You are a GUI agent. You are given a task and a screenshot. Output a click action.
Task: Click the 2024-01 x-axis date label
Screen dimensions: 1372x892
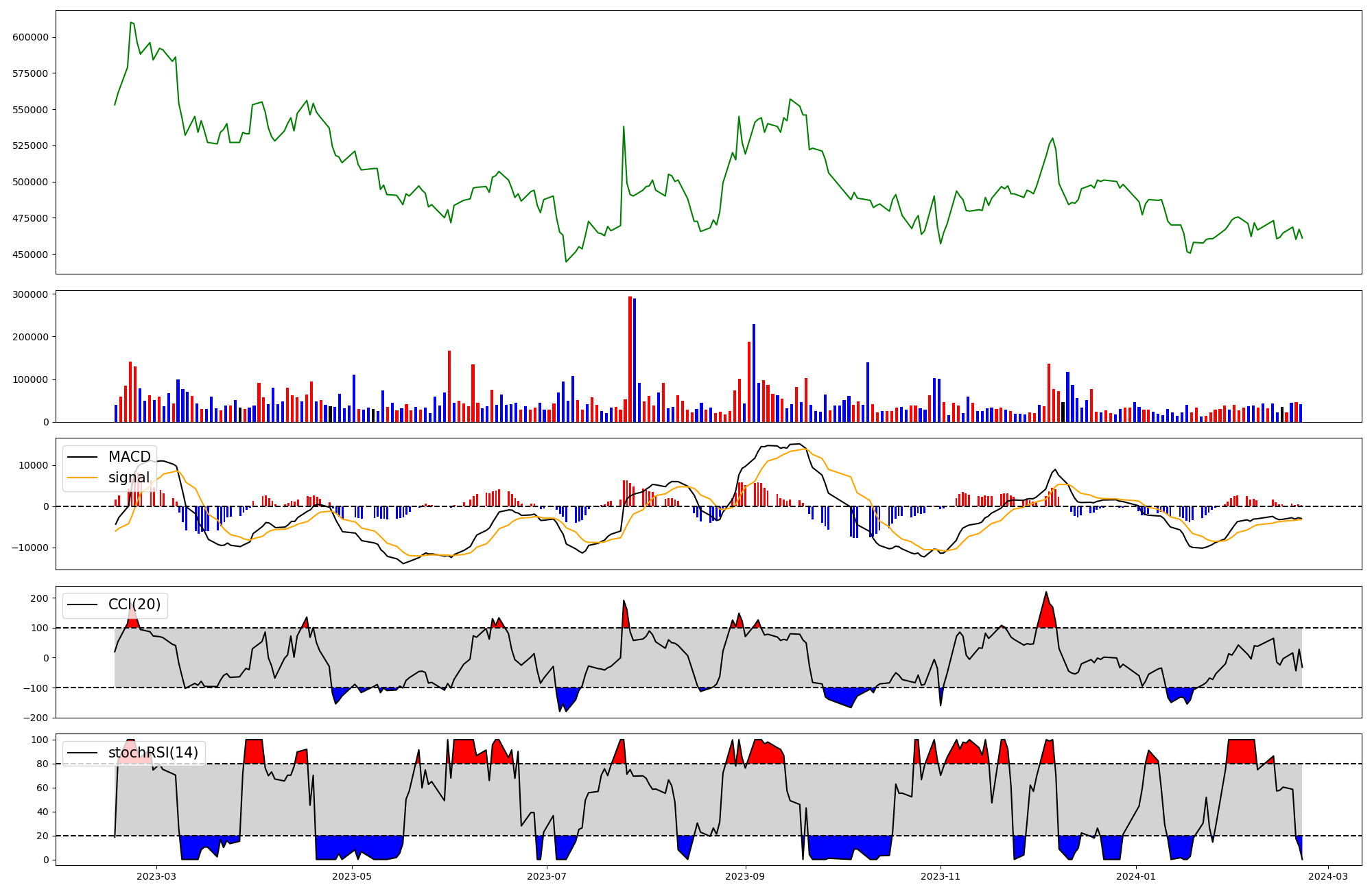pos(1135,876)
